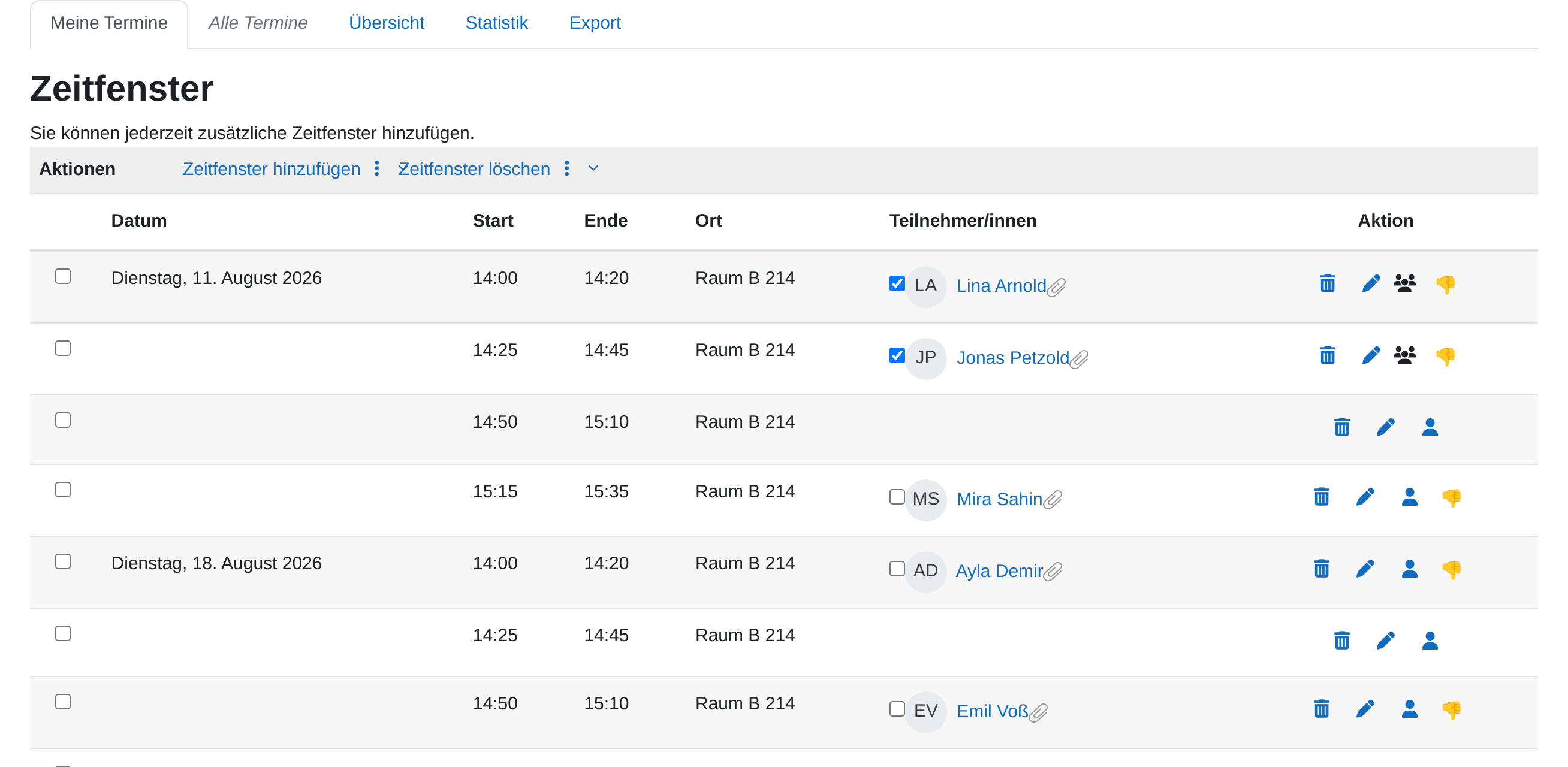Click the LA avatar of Lina Arnold
Viewport: 1568px width, 767px height.
[926, 286]
